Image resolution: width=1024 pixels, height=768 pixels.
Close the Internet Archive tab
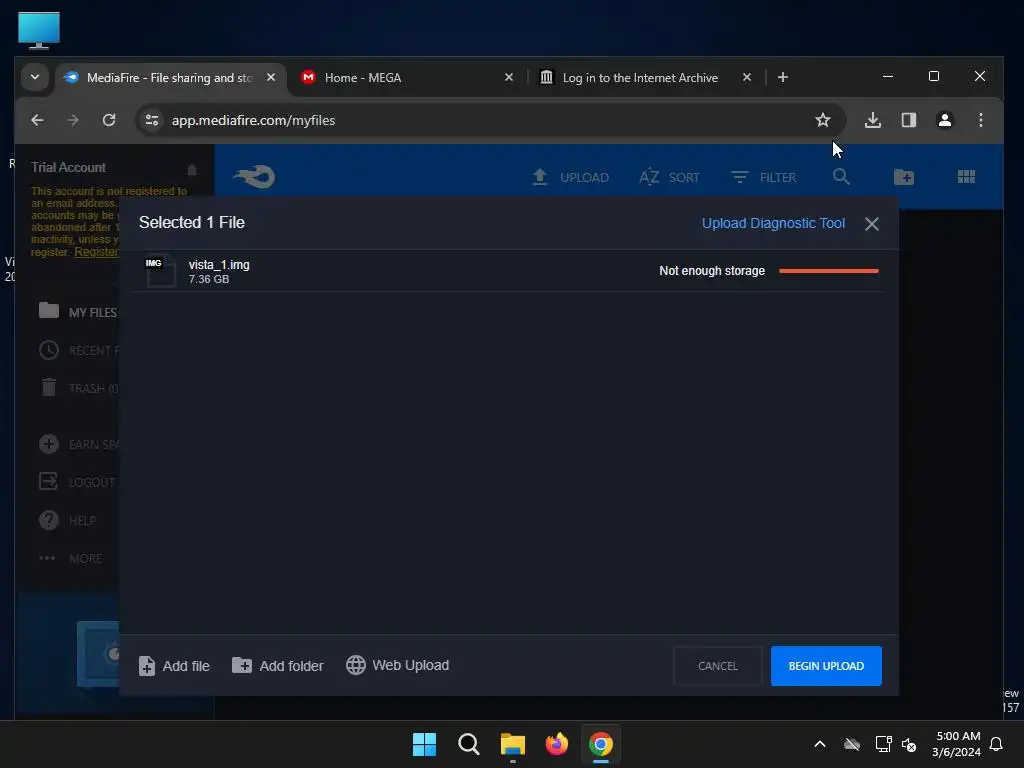tap(747, 78)
